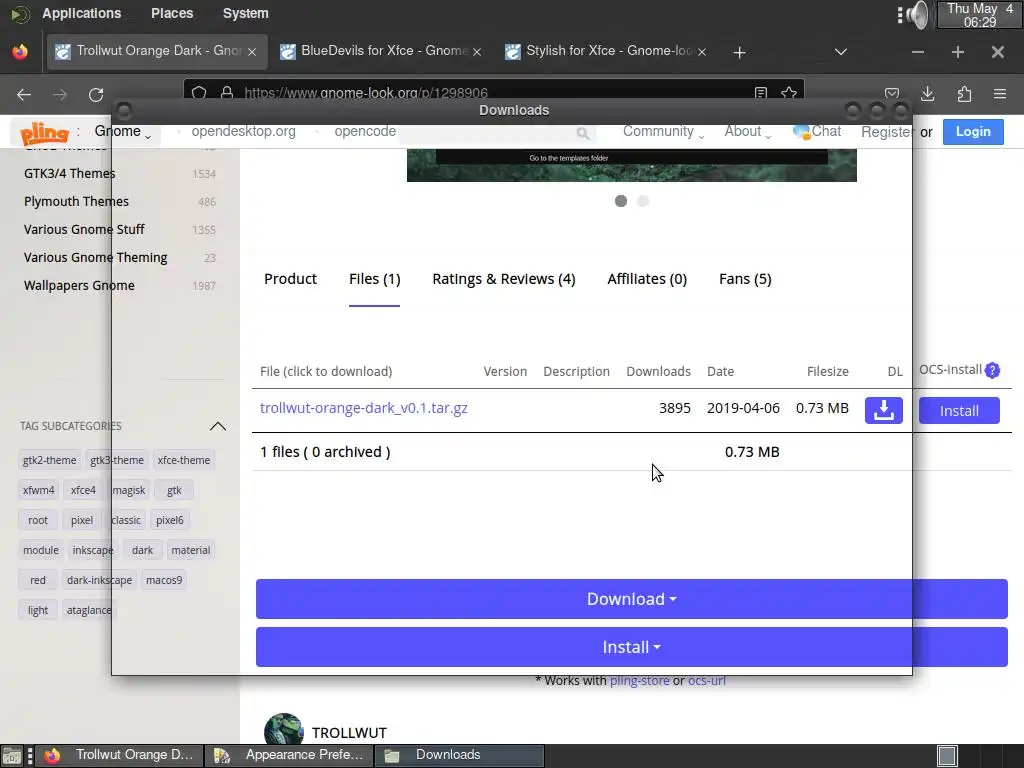The image size is (1024, 768).
Task: Open the opencode link
Action: [x=365, y=131]
